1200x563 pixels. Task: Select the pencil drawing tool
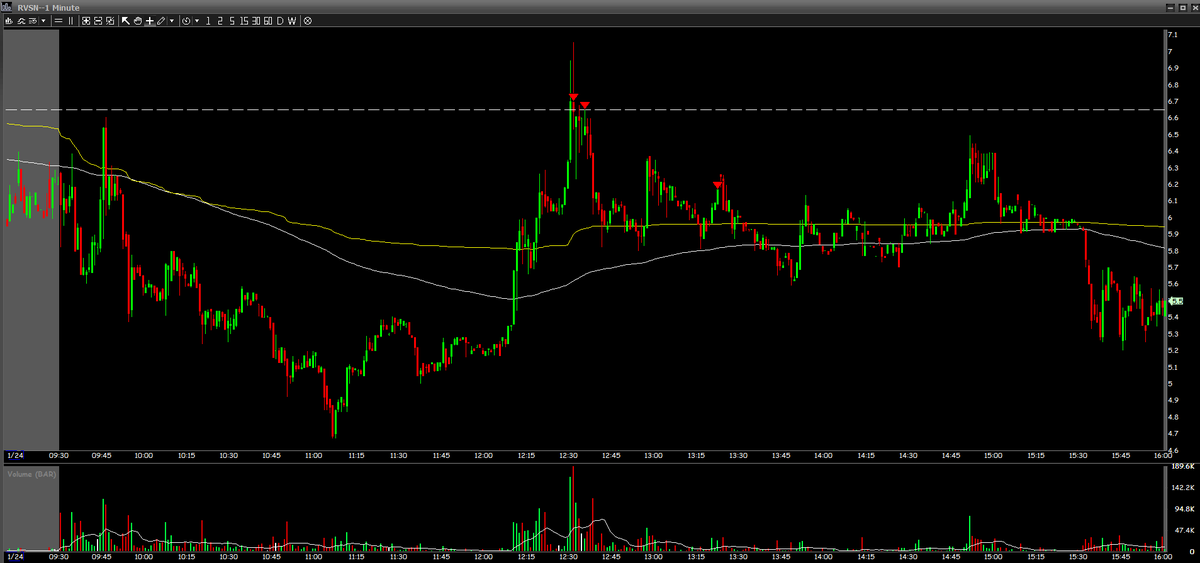point(161,20)
